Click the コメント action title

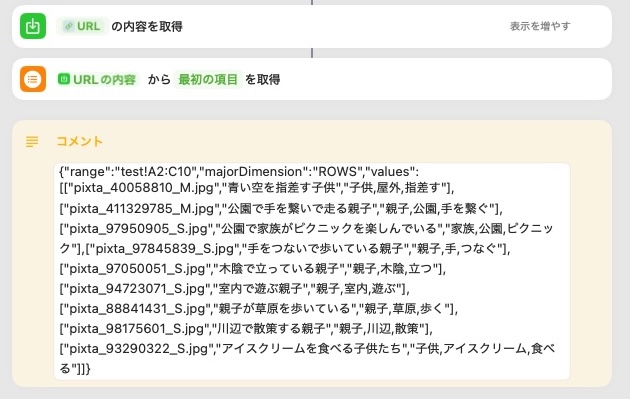80,141
